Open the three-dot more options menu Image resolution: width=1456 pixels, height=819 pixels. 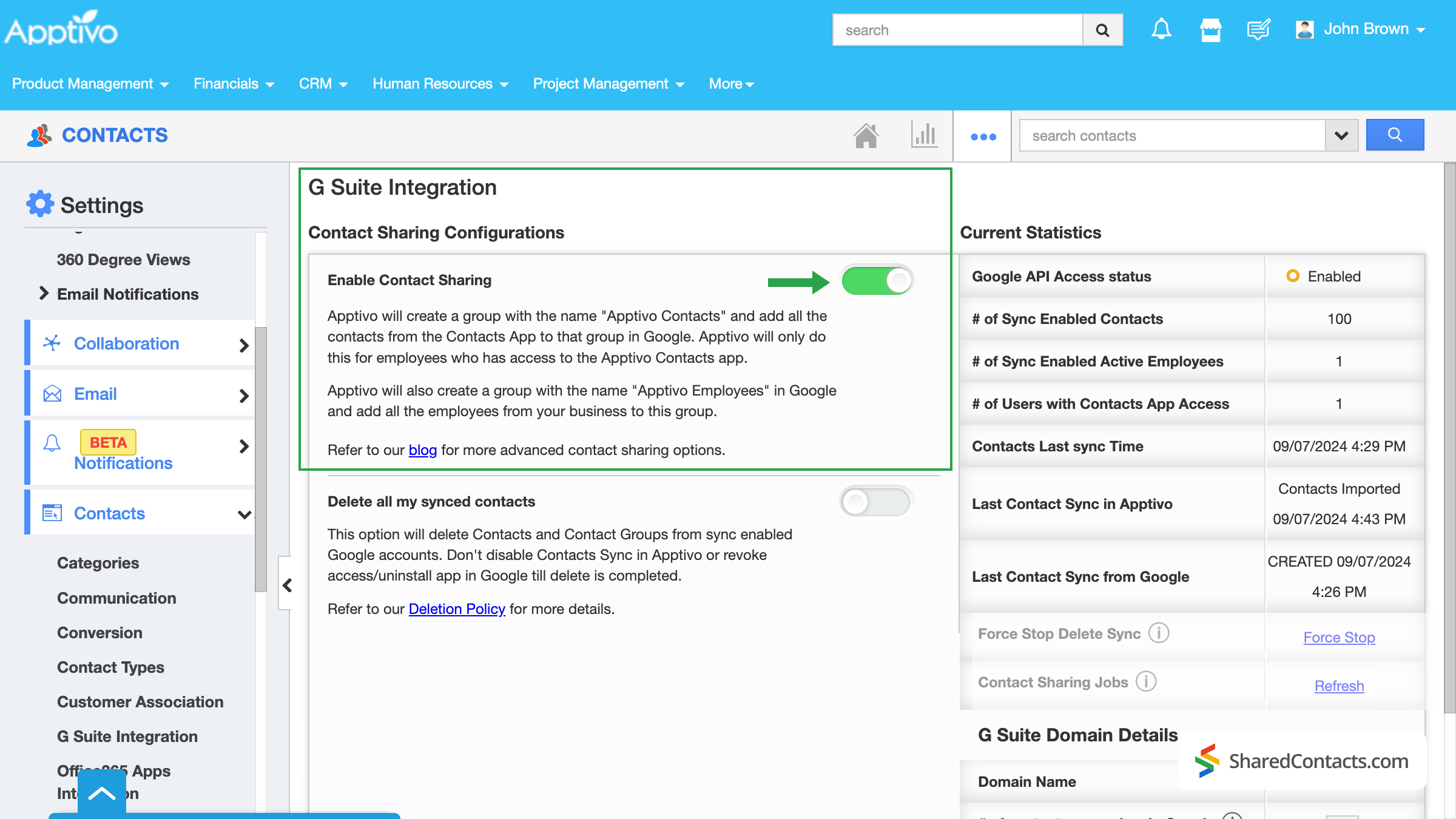[983, 136]
